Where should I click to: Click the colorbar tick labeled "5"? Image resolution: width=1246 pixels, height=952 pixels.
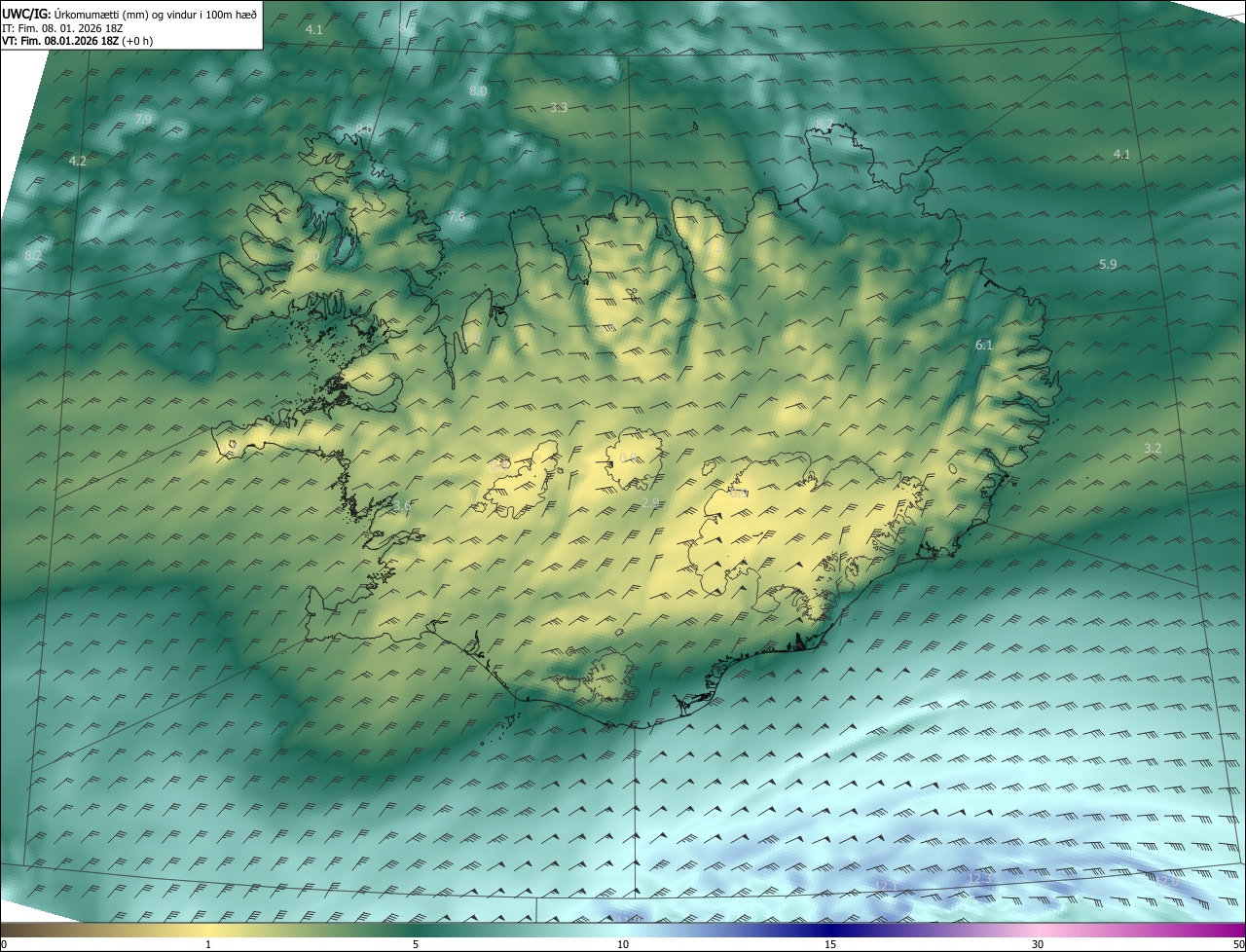point(416,944)
